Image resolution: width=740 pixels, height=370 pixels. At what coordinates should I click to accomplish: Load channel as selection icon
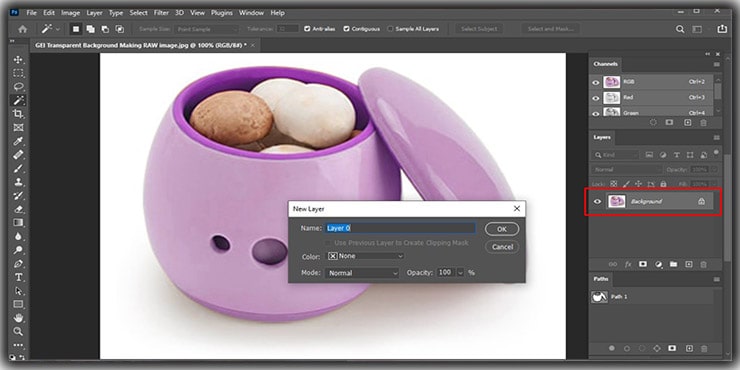[x=654, y=123]
